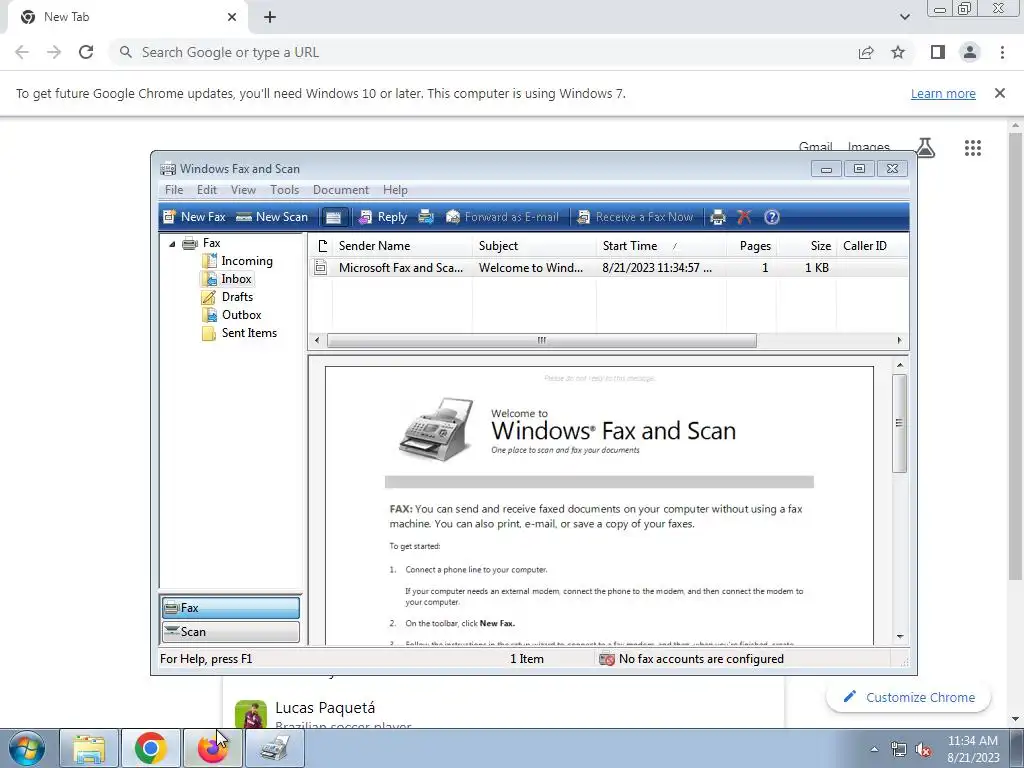Open the Search Labs flask icon
The image size is (1024, 768).
(925, 148)
